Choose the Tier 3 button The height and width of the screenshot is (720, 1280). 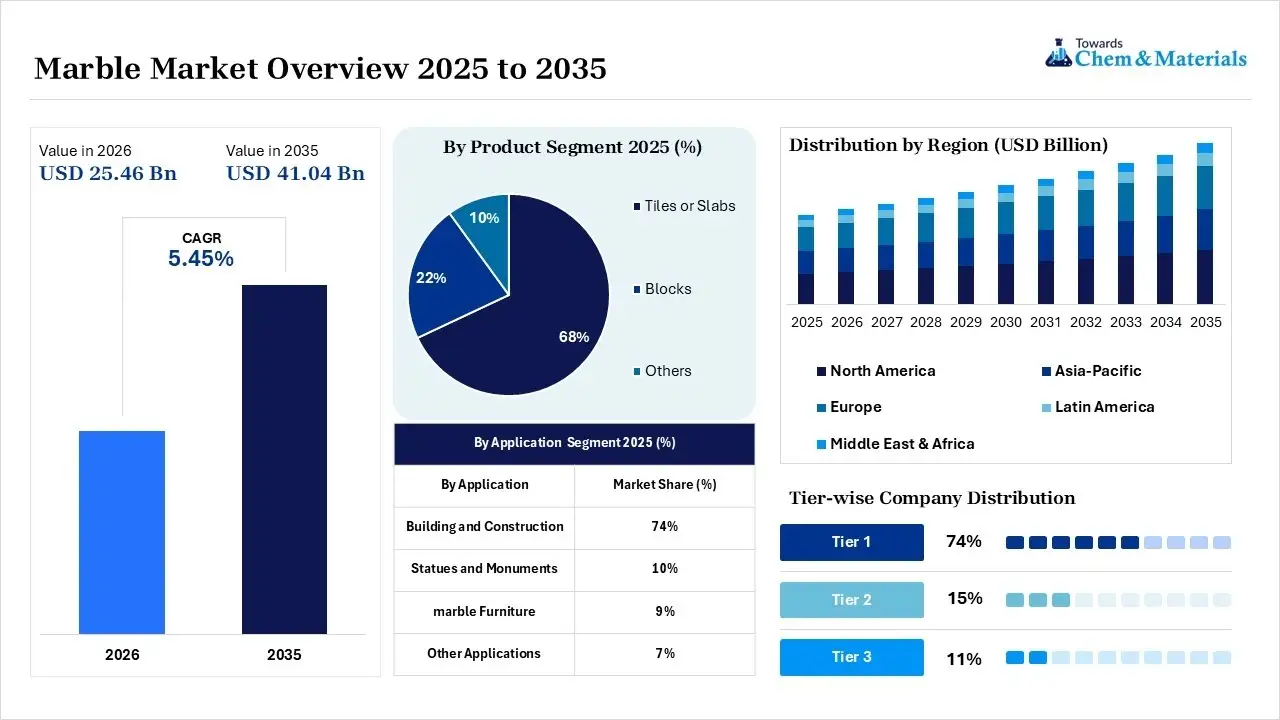point(852,657)
